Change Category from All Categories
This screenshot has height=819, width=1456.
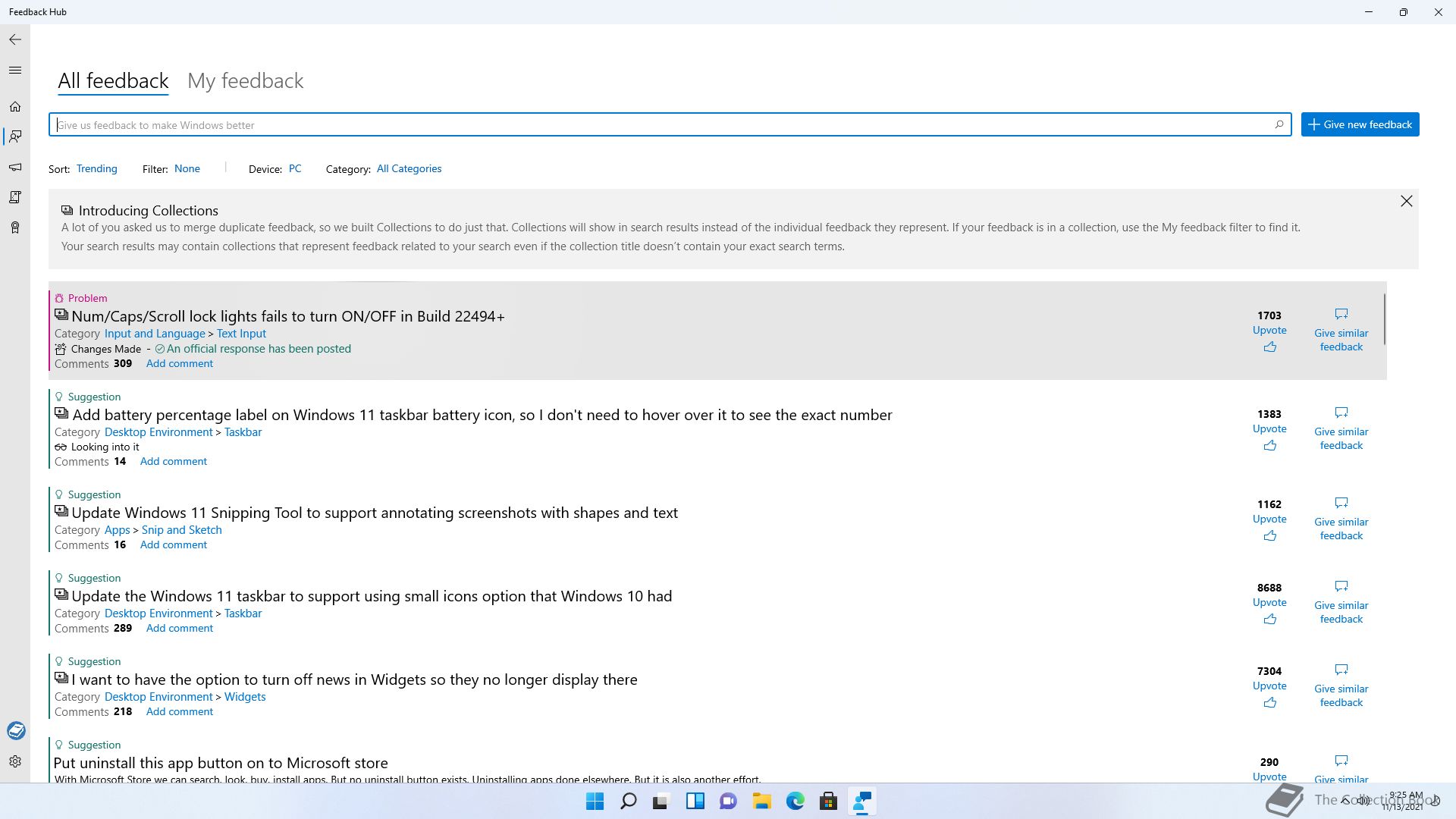(x=409, y=168)
